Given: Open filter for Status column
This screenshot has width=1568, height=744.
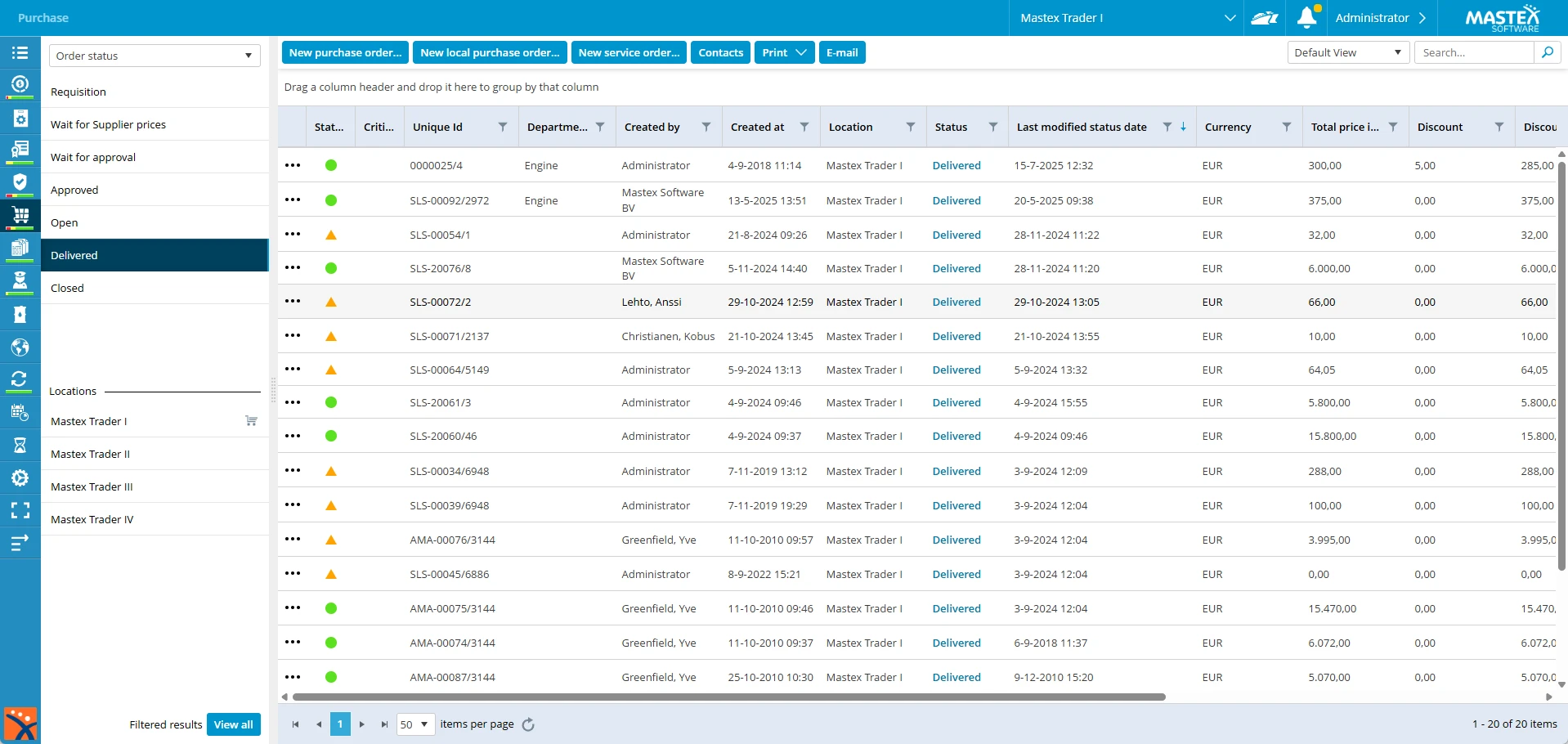Looking at the screenshot, I should pyautogui.click(x=993, y=127).
